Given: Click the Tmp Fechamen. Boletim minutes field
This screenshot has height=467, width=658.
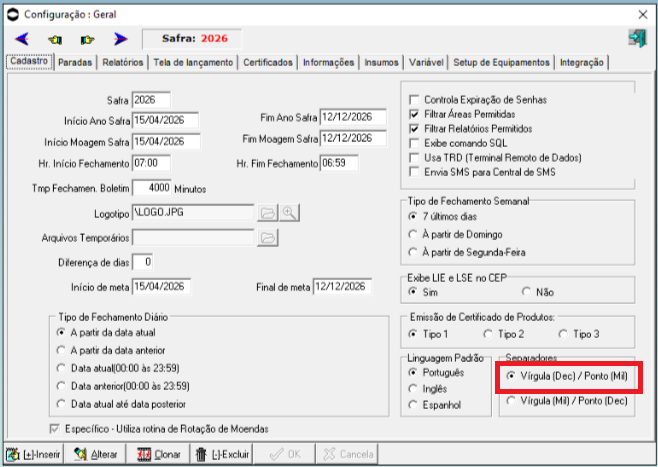Looking at the screenshot, I should point(151,188).
